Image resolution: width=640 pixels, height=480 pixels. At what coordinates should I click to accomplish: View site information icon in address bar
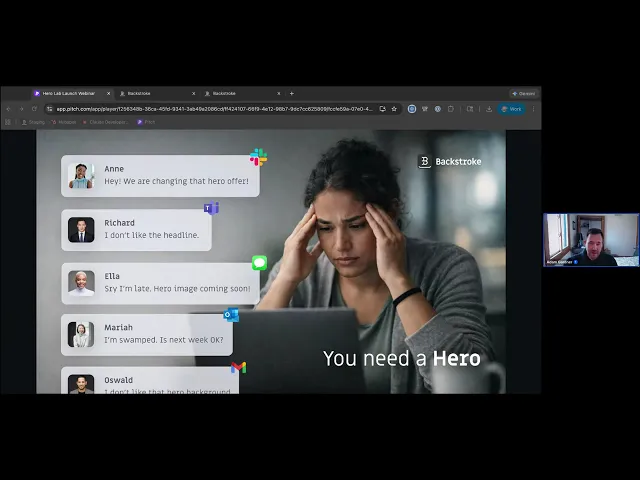tap(49, 109)
